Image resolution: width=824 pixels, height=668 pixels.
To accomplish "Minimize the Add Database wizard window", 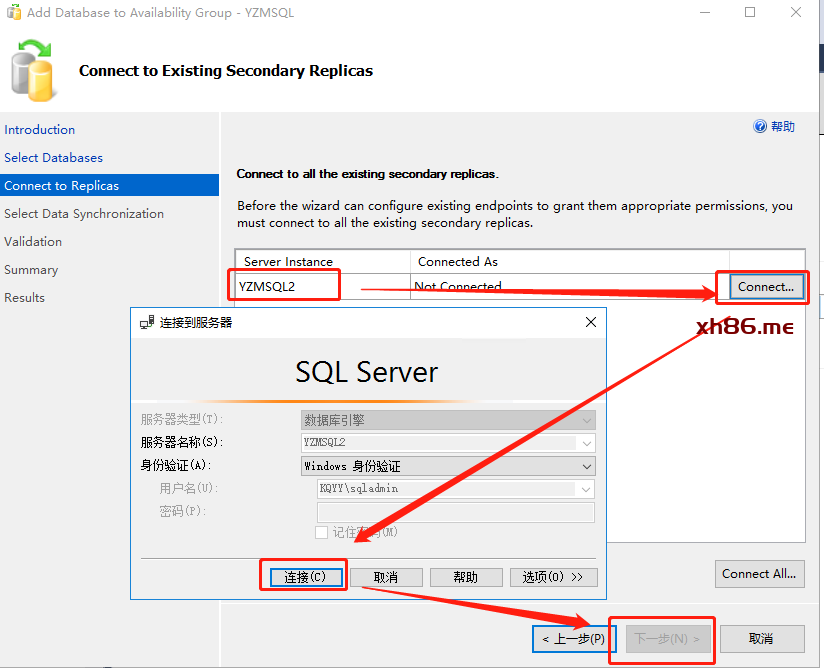I will point(704,13).
